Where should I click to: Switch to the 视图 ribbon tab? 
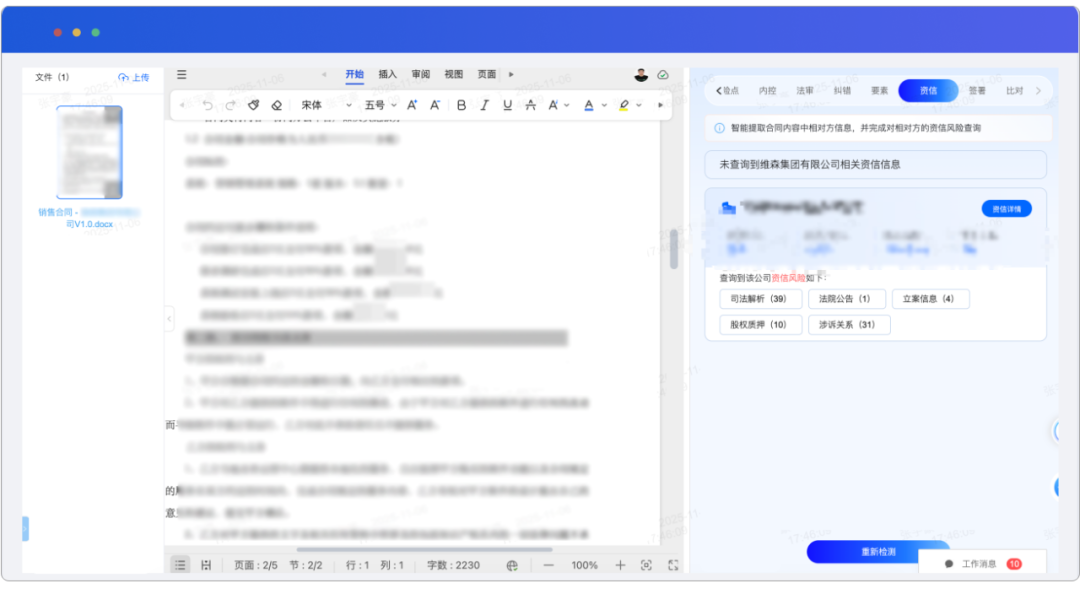click(x=454, y=74)
